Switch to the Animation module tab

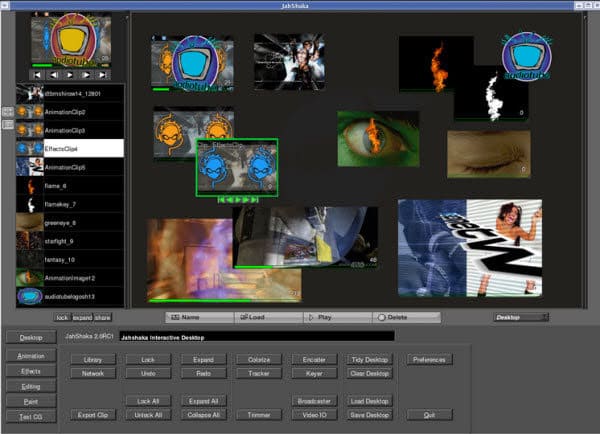31,356
